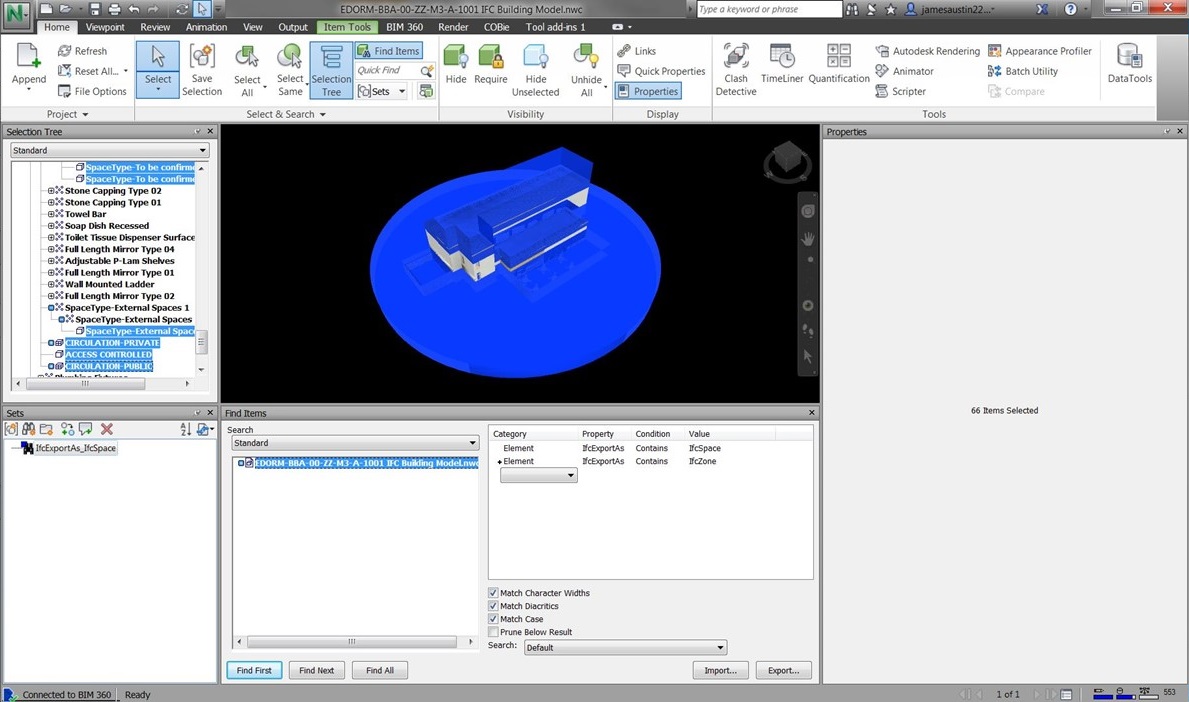Click Export in the Find Items panel
Screen dimensions: 1189x702
(783, 670)
